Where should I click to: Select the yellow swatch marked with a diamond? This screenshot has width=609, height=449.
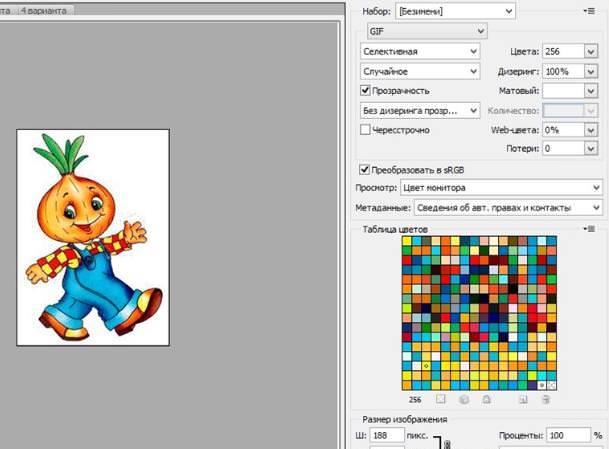(426, 366)
